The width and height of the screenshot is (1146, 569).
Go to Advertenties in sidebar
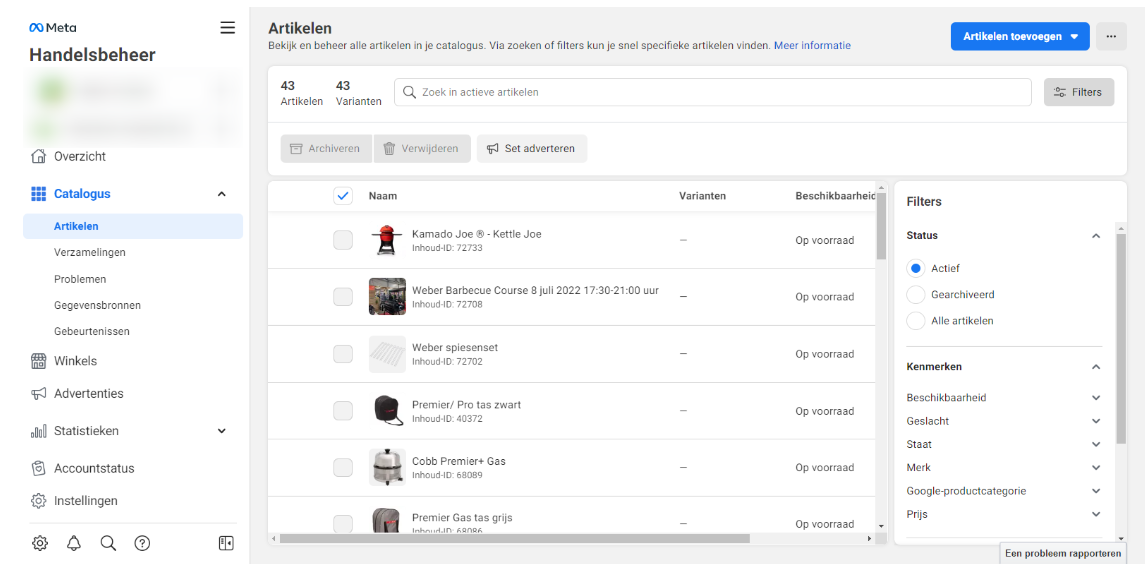click(88, 394)
